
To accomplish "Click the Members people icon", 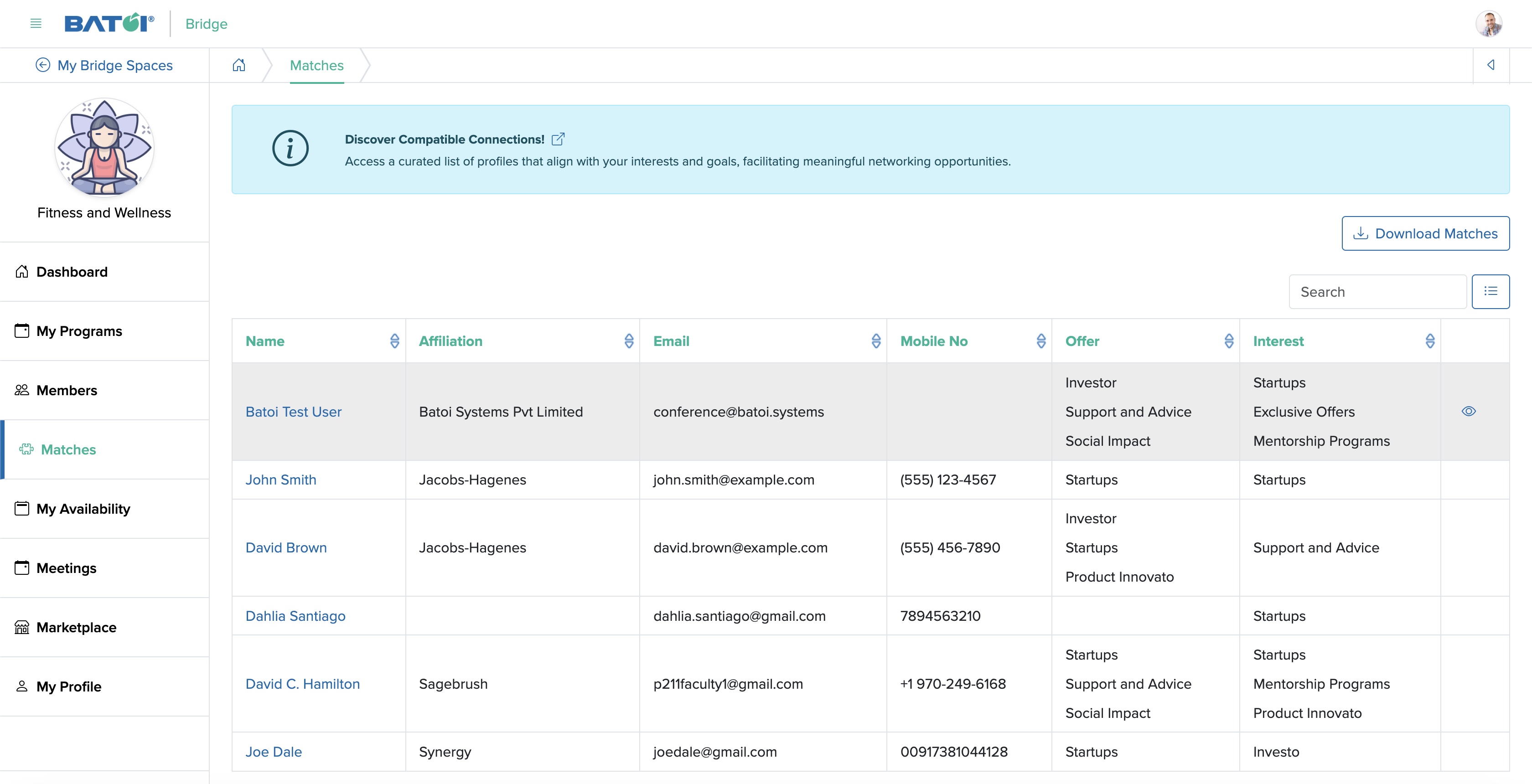I will pyautogui.click(x=22, y=390).
